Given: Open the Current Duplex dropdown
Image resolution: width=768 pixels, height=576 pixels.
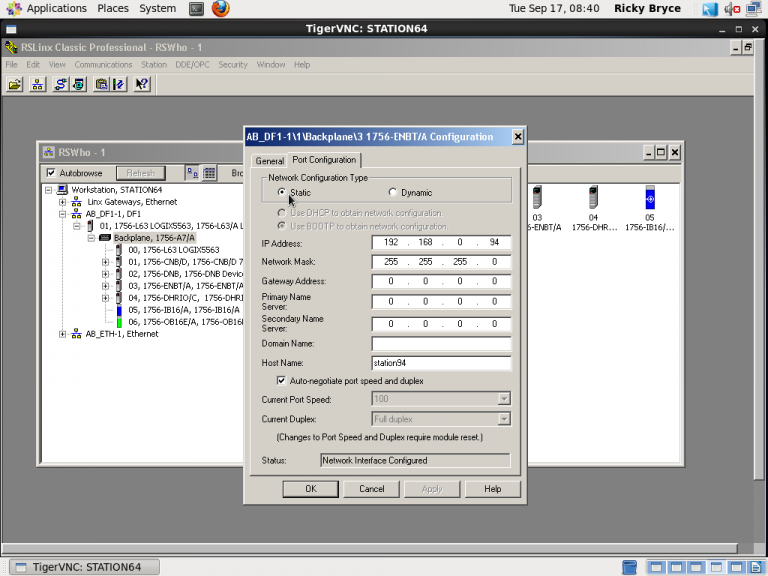Looking at the screenshot, I should coord(504,419).
